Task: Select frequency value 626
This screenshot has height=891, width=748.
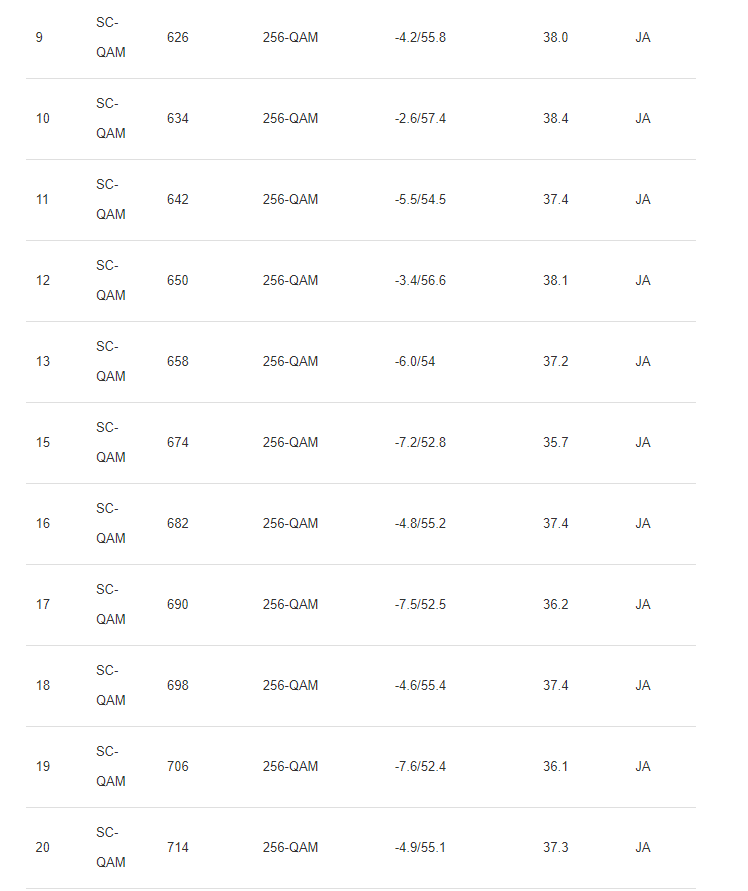Action: (178, 37)
